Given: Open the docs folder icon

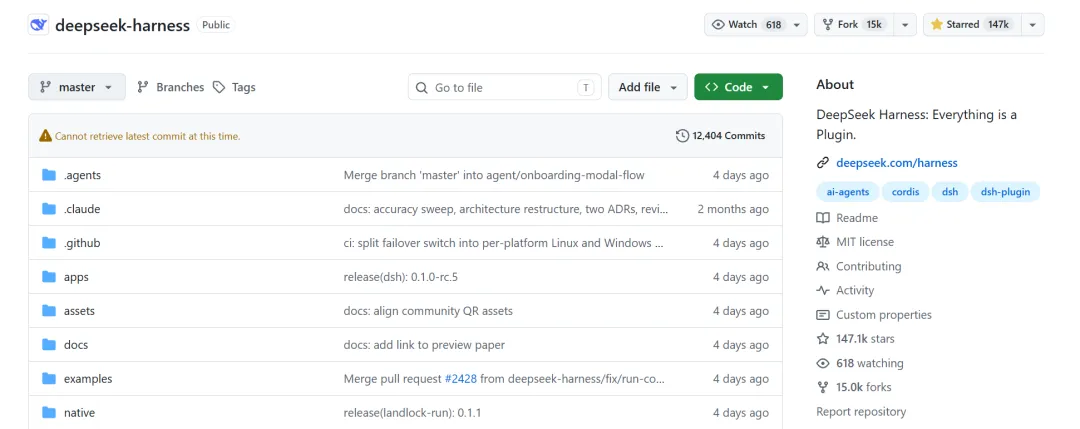Looking at the screenshot, I should click(49, 344).
